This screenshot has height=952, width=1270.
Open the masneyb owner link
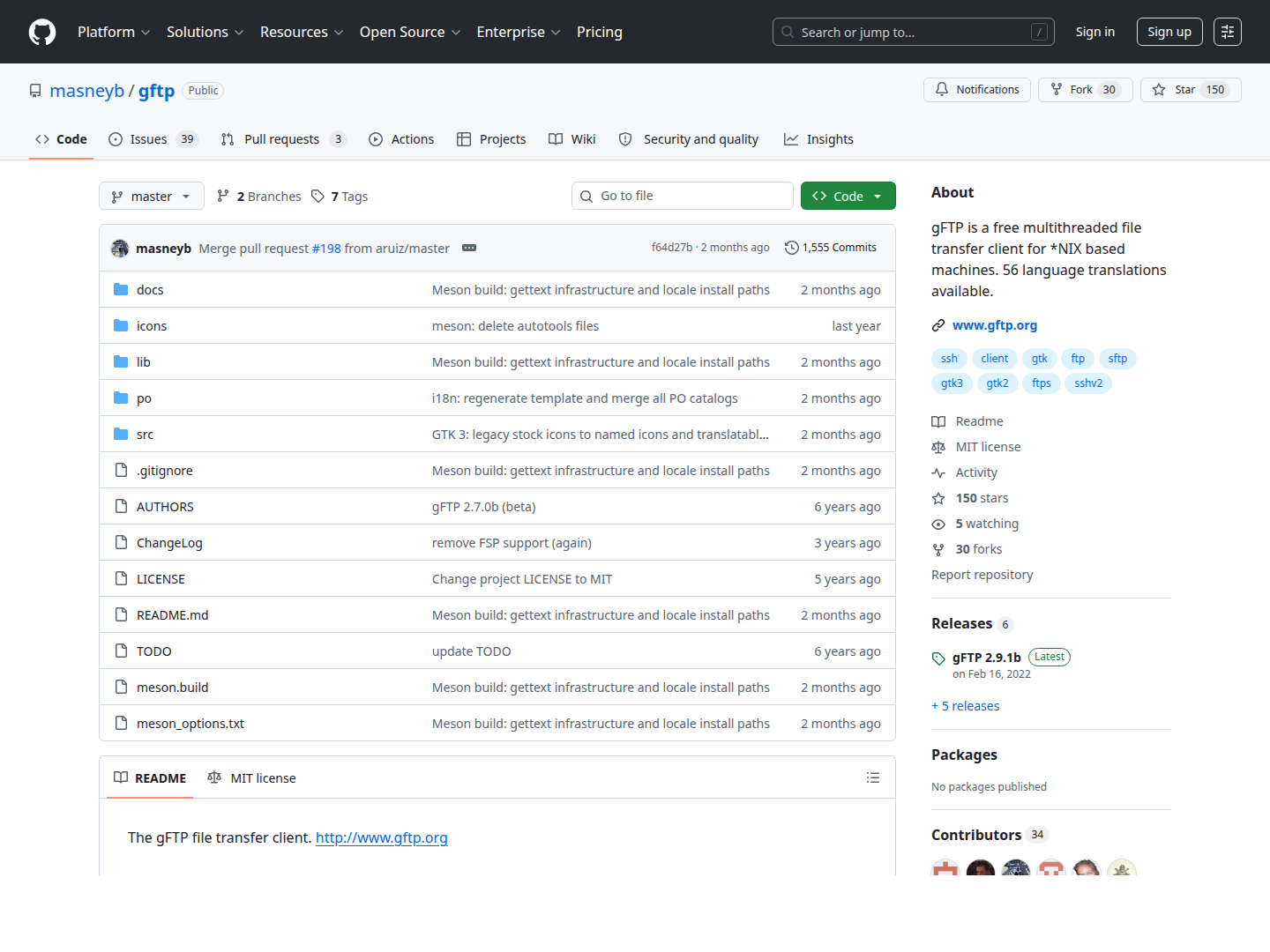(x=87, y=91)
